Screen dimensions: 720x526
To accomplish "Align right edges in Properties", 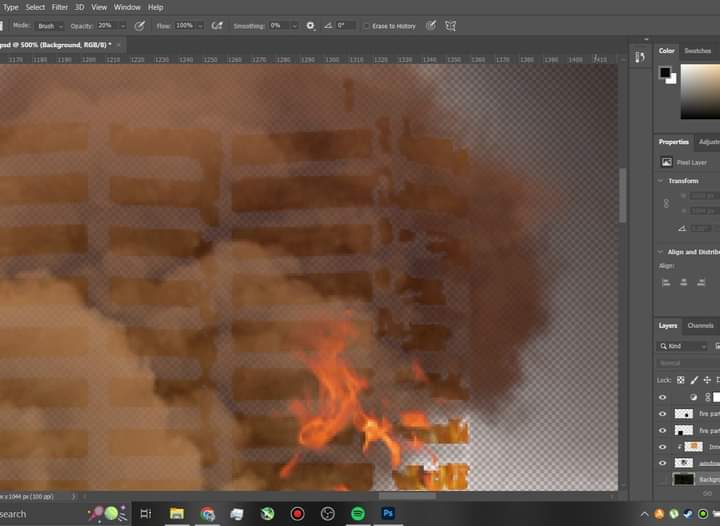I will click(701, 282).
